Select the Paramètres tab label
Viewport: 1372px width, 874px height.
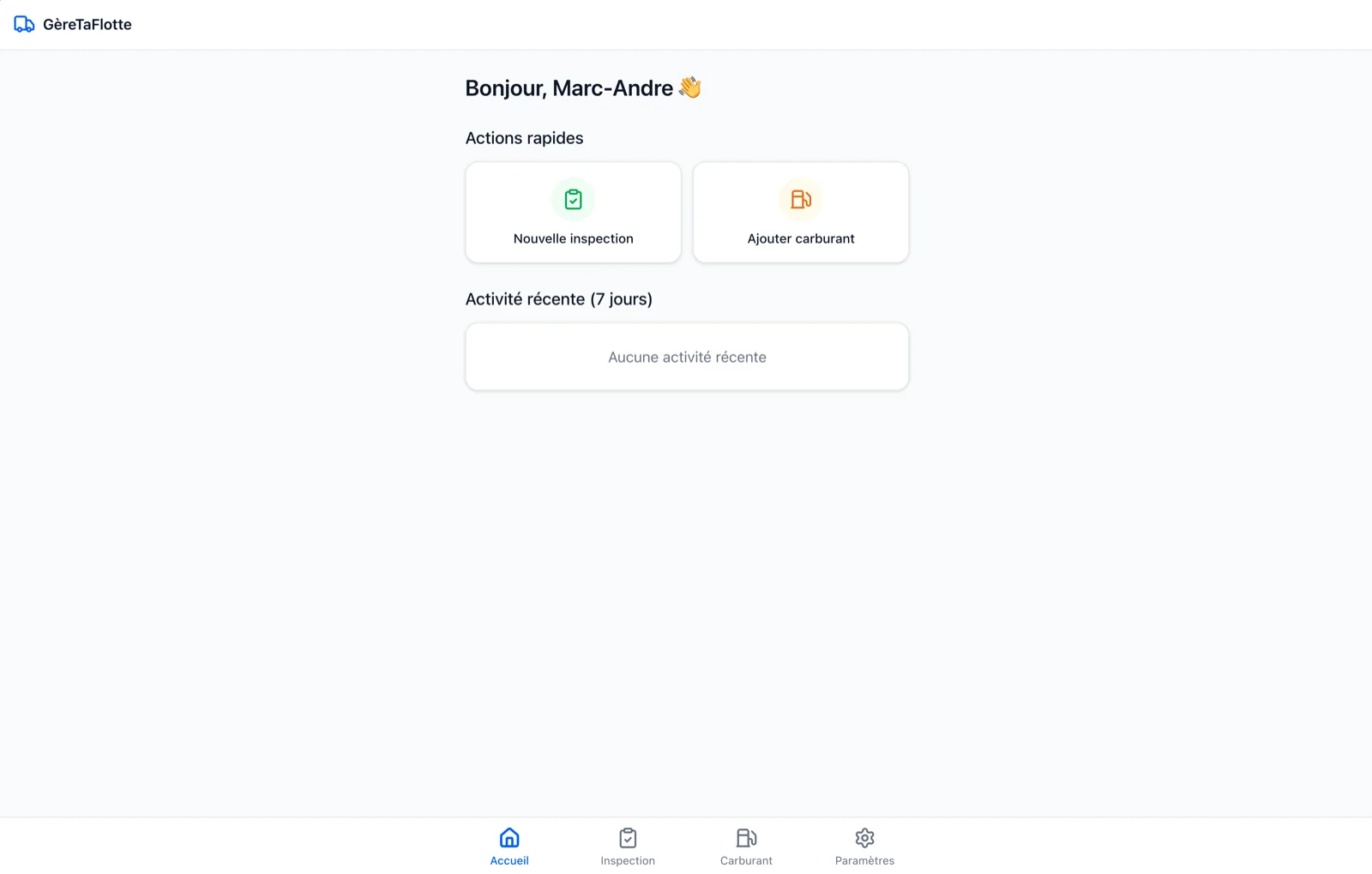[864, 860]
